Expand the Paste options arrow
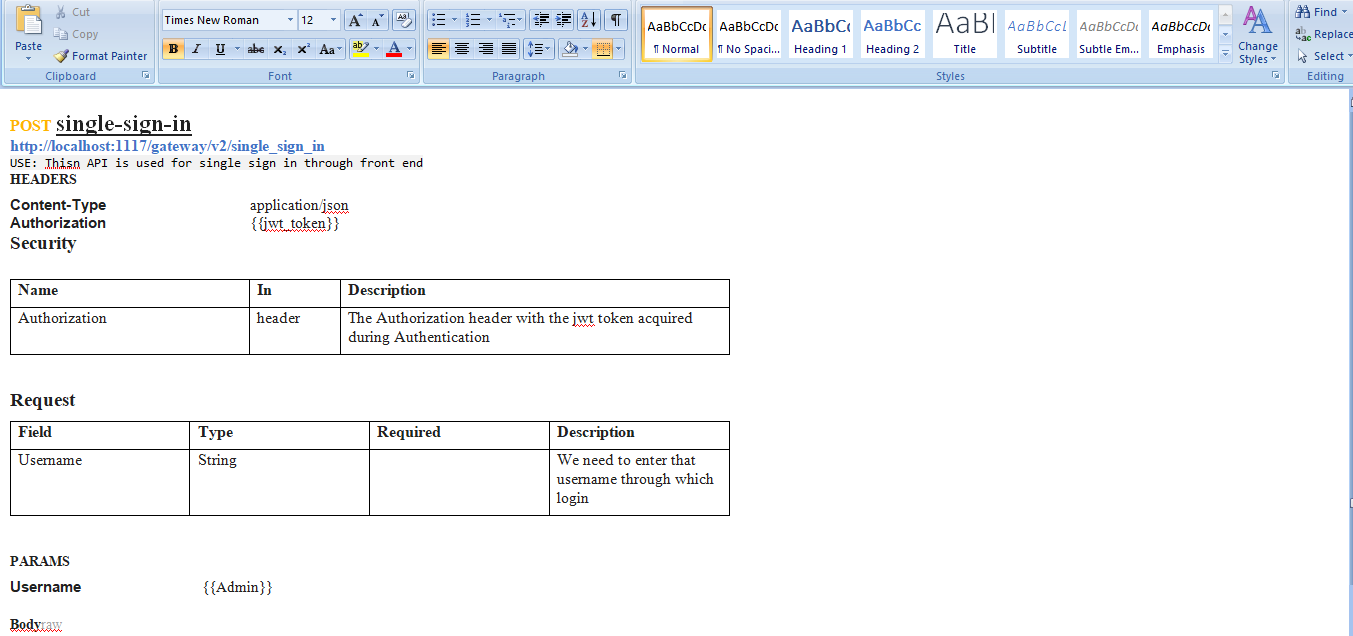The width and height of the screenshot is (1353, 636). [x=29, y=58]
